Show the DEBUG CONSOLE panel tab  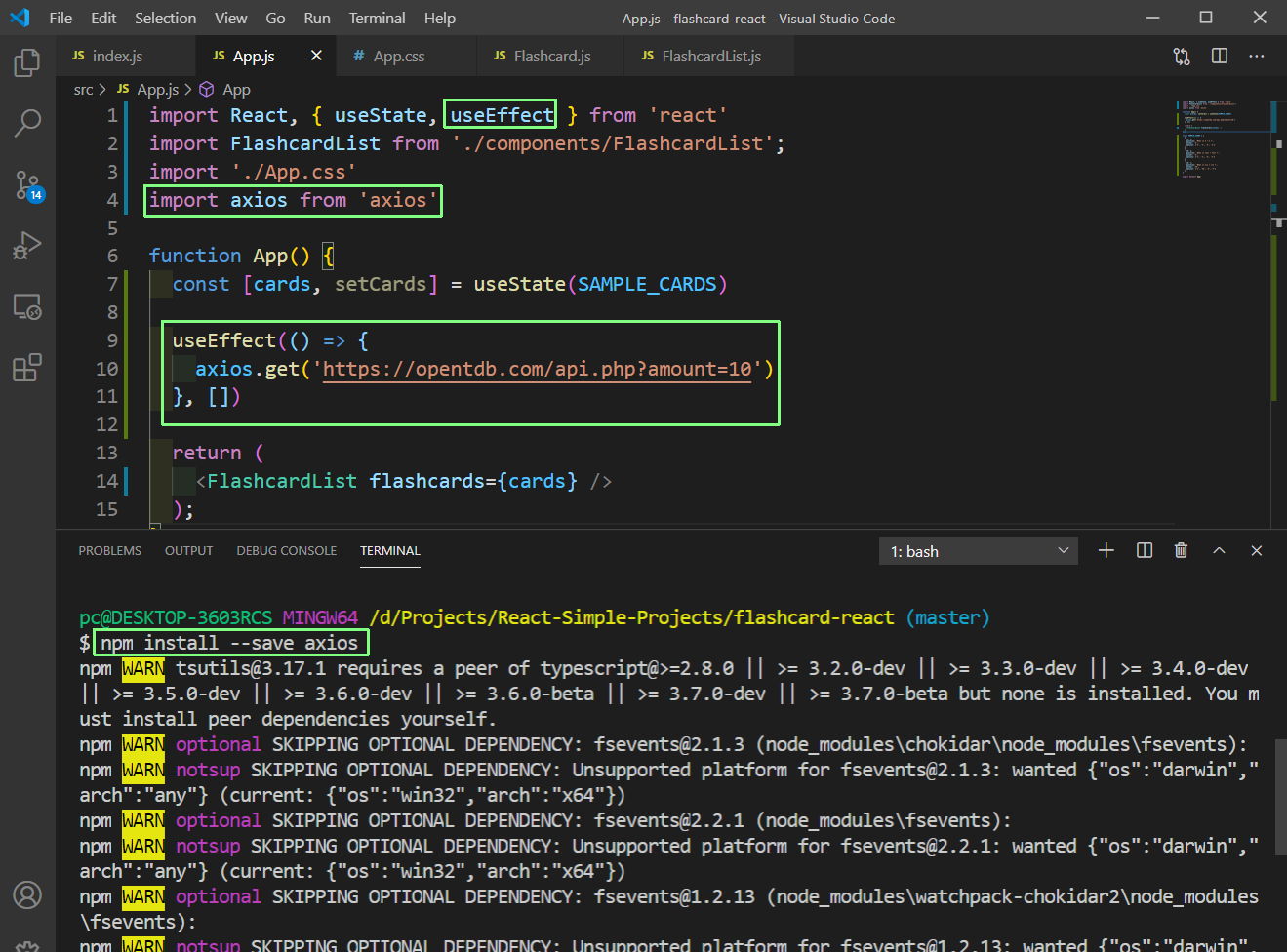(287, 551)
